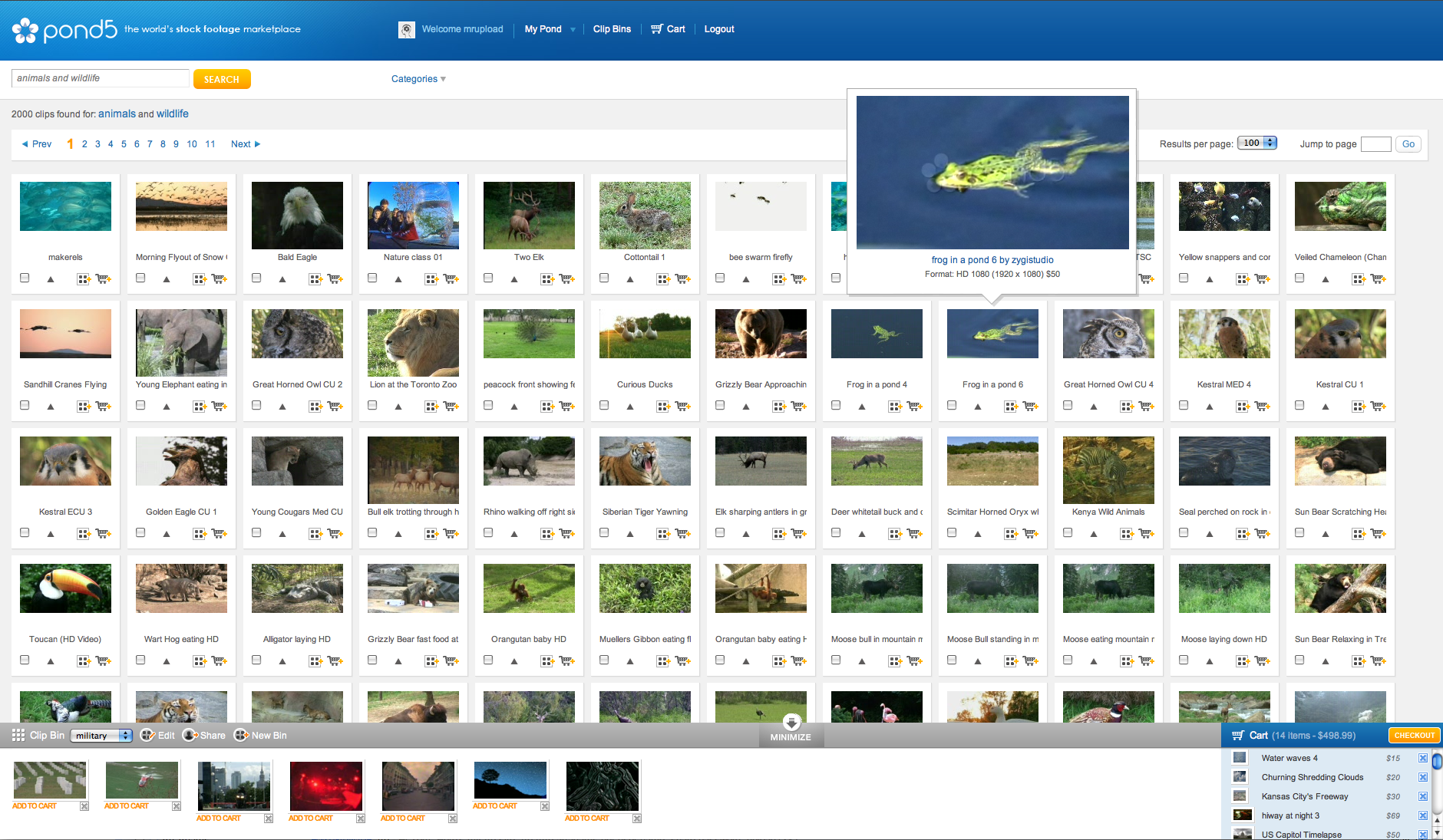Click Logout in the header
Viewport: 1443px width, 840px height.
coord(719,29)
